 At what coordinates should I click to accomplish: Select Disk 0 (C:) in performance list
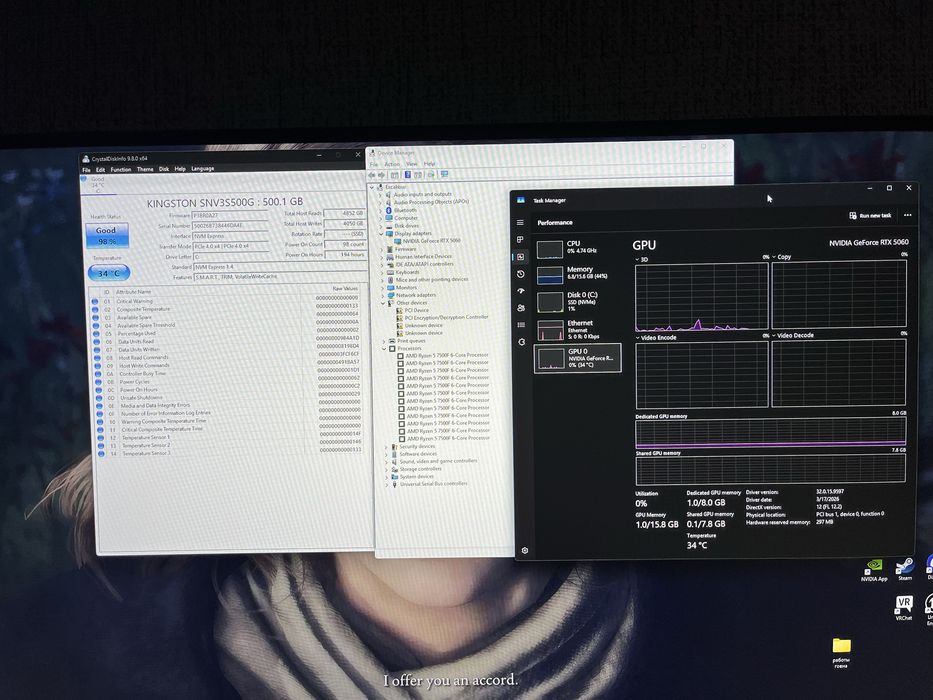(577, 301)
